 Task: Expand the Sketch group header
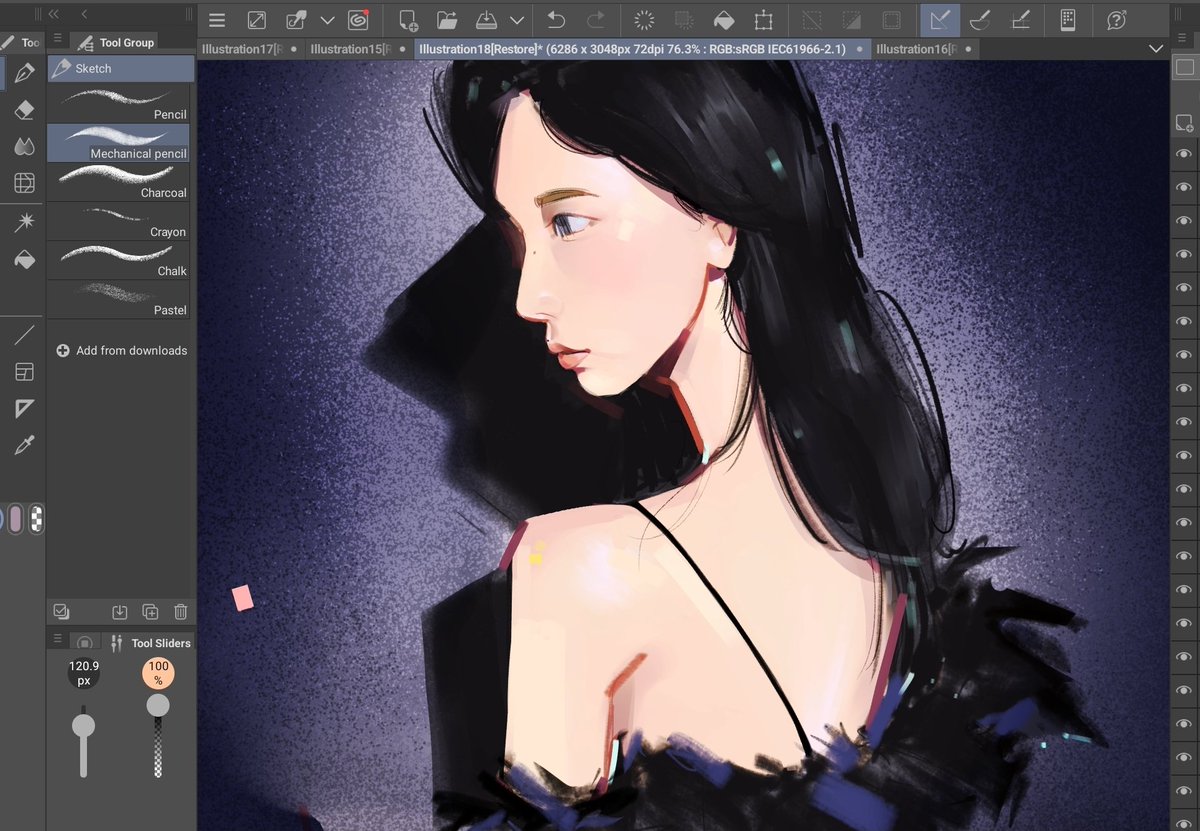121,69
